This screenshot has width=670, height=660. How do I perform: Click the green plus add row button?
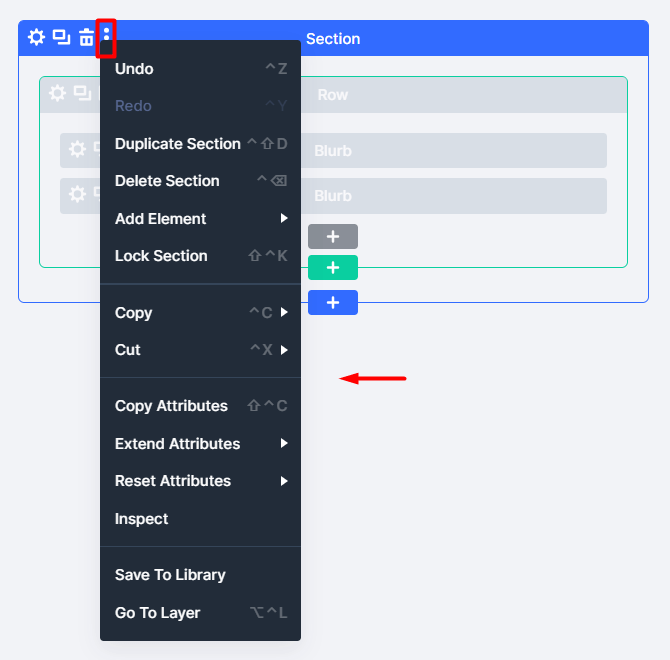333,268
